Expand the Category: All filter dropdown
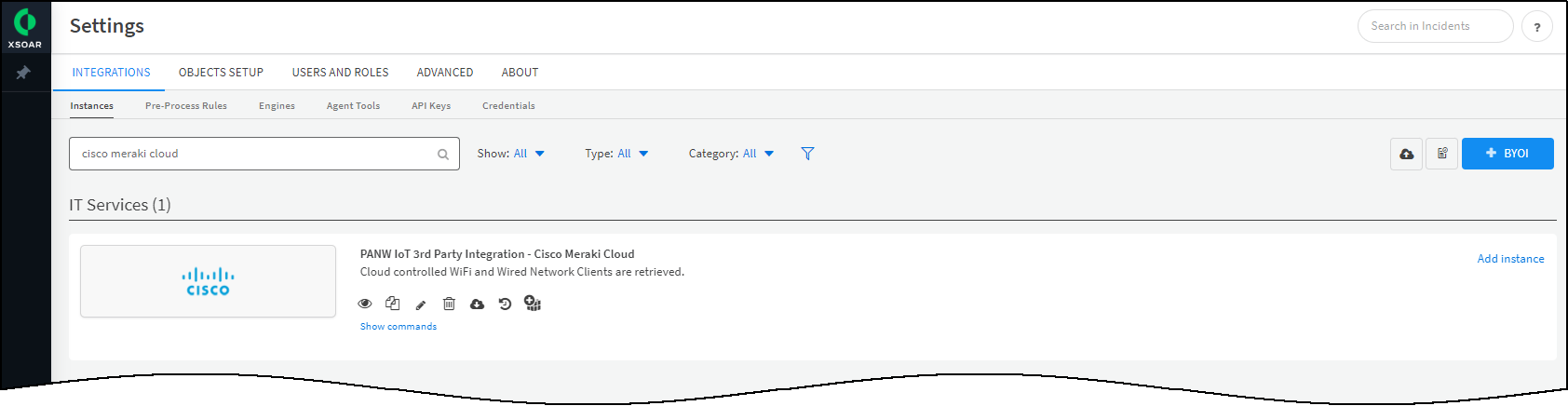The height and width of the screenshot is (406, 1568). click(x=731, y=154)
